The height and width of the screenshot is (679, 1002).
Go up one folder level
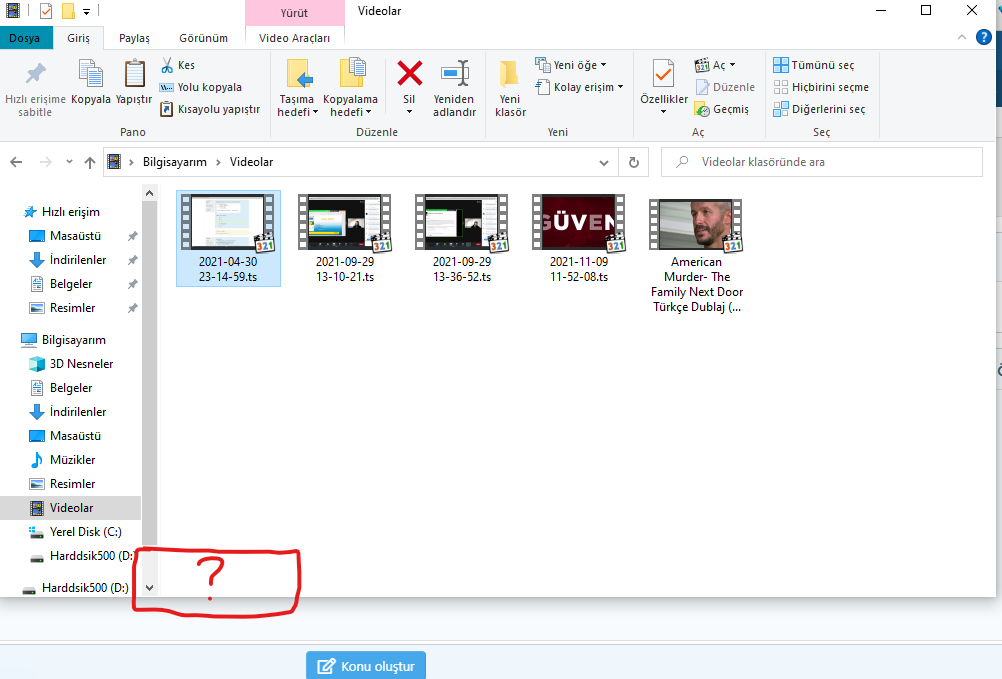click(x=90, y=162)
